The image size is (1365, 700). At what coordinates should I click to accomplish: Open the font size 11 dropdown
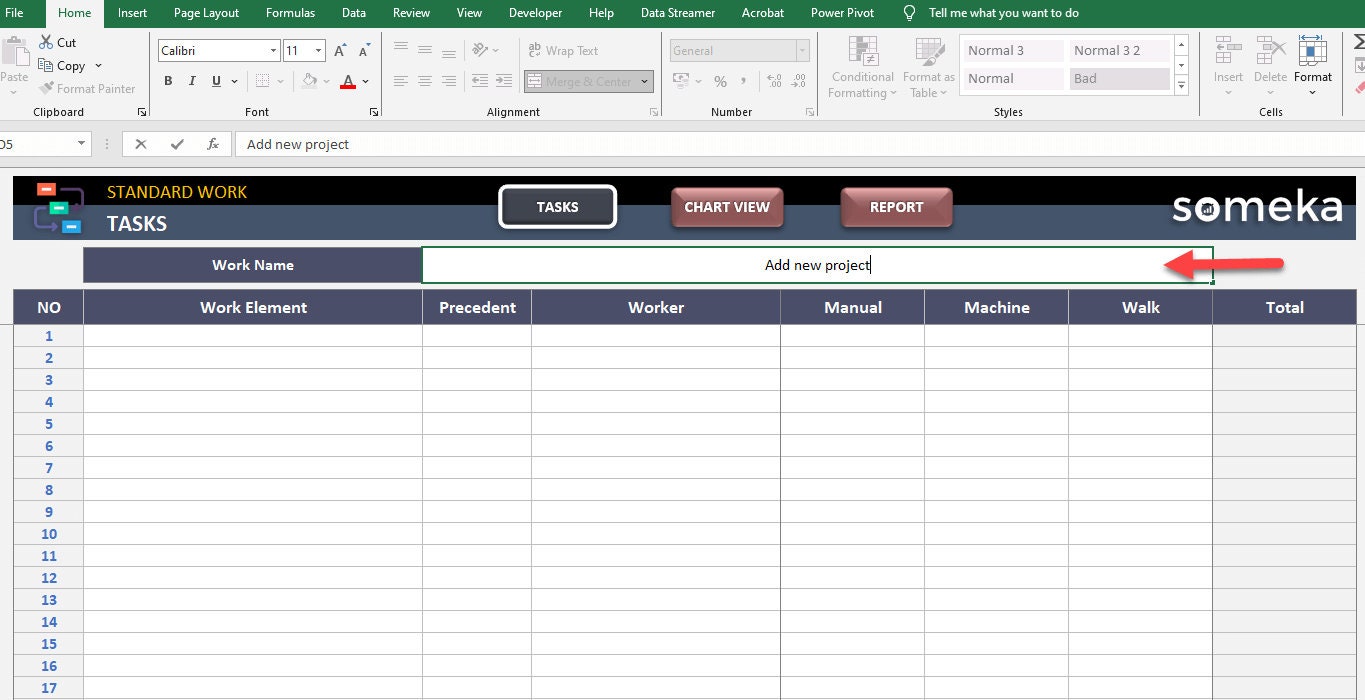(x=319, y=51)
